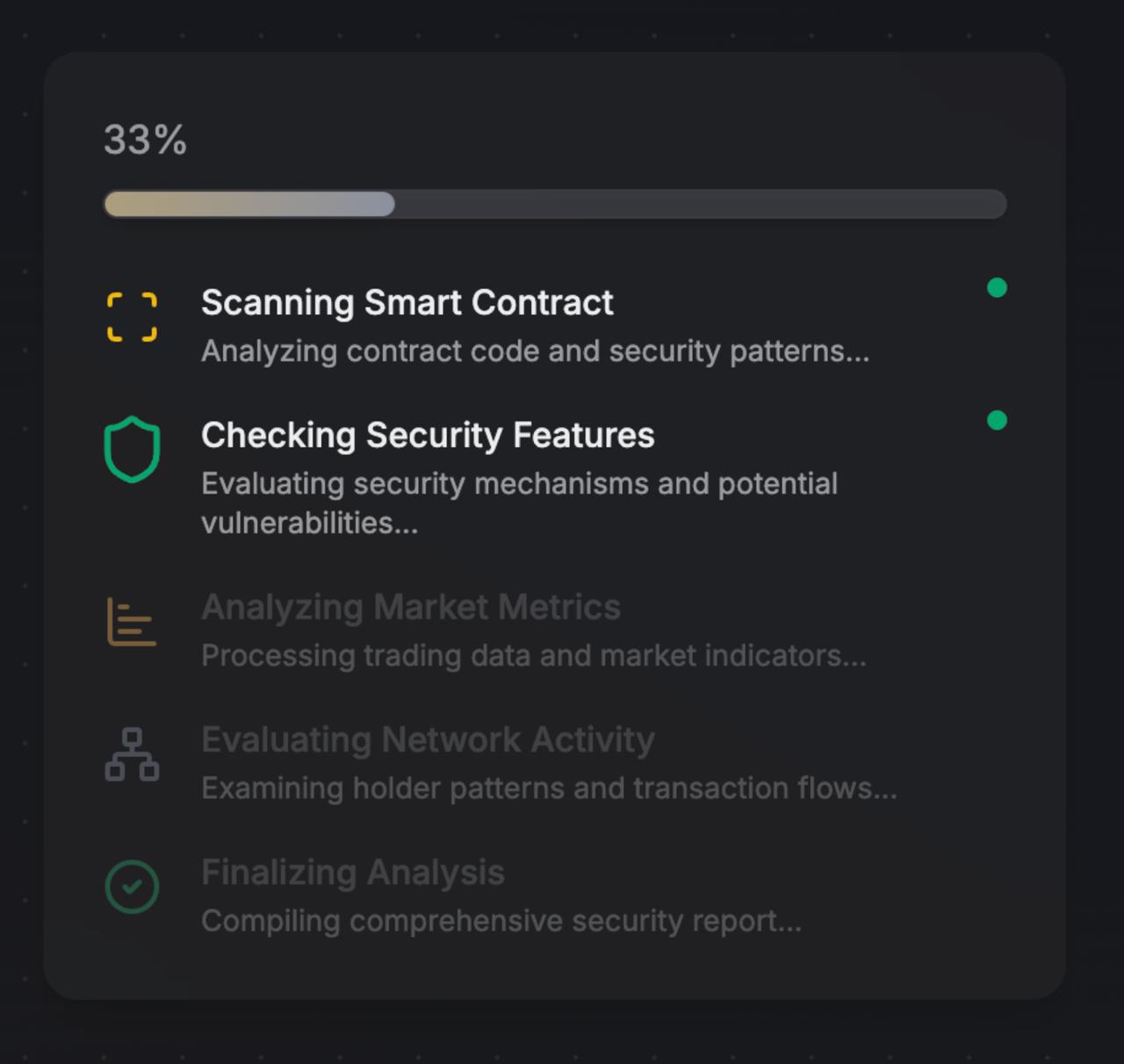Click 'Examining holder patterns and transaction flows' text
This screenshot has height=1064, width=1124.
pos(550,788)
